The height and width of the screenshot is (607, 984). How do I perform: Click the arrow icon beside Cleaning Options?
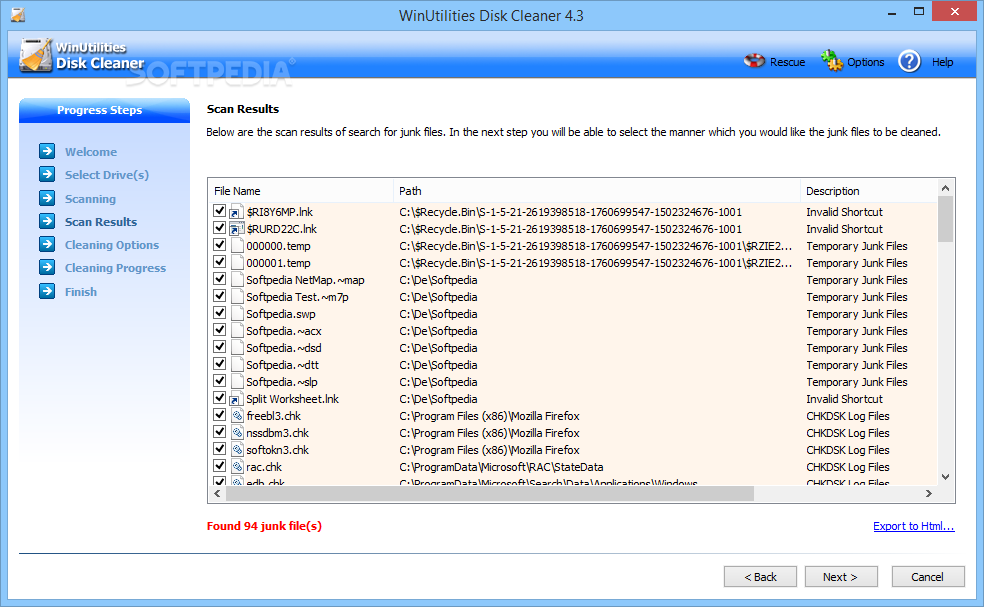47,245
